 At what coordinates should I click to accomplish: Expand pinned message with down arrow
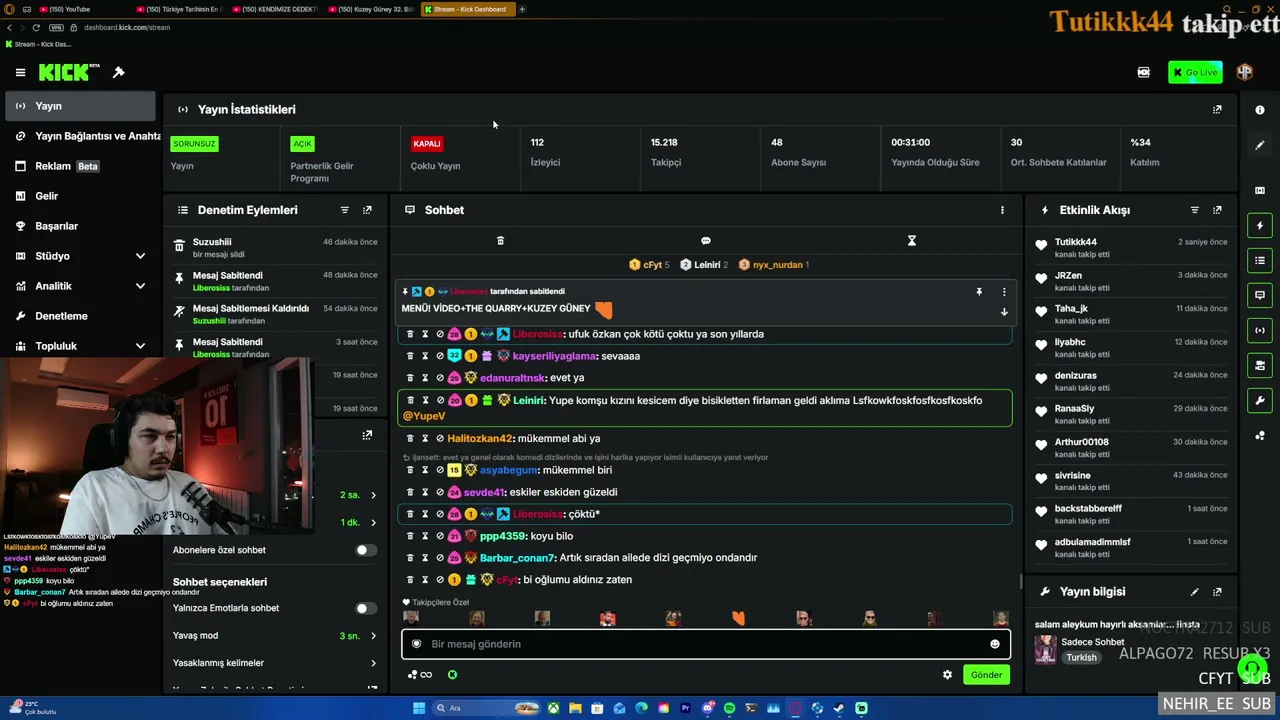click(x=1004, y=312)
